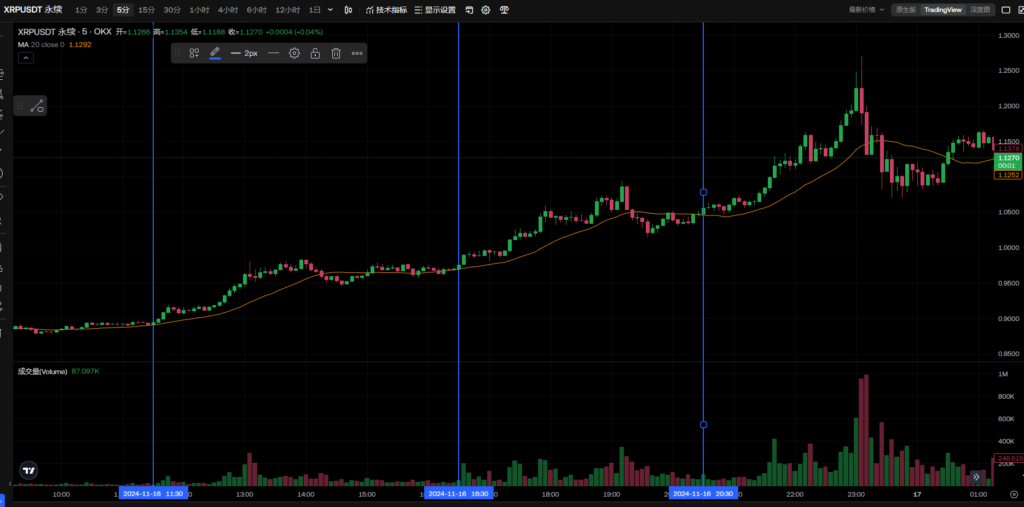Click the TradingView logo at bottom left
The image size is (1024, 507).
tap(30, 470)
